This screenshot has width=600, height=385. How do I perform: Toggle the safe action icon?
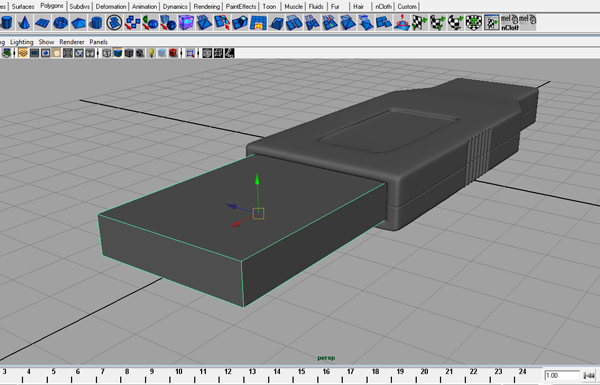(79, 53)
